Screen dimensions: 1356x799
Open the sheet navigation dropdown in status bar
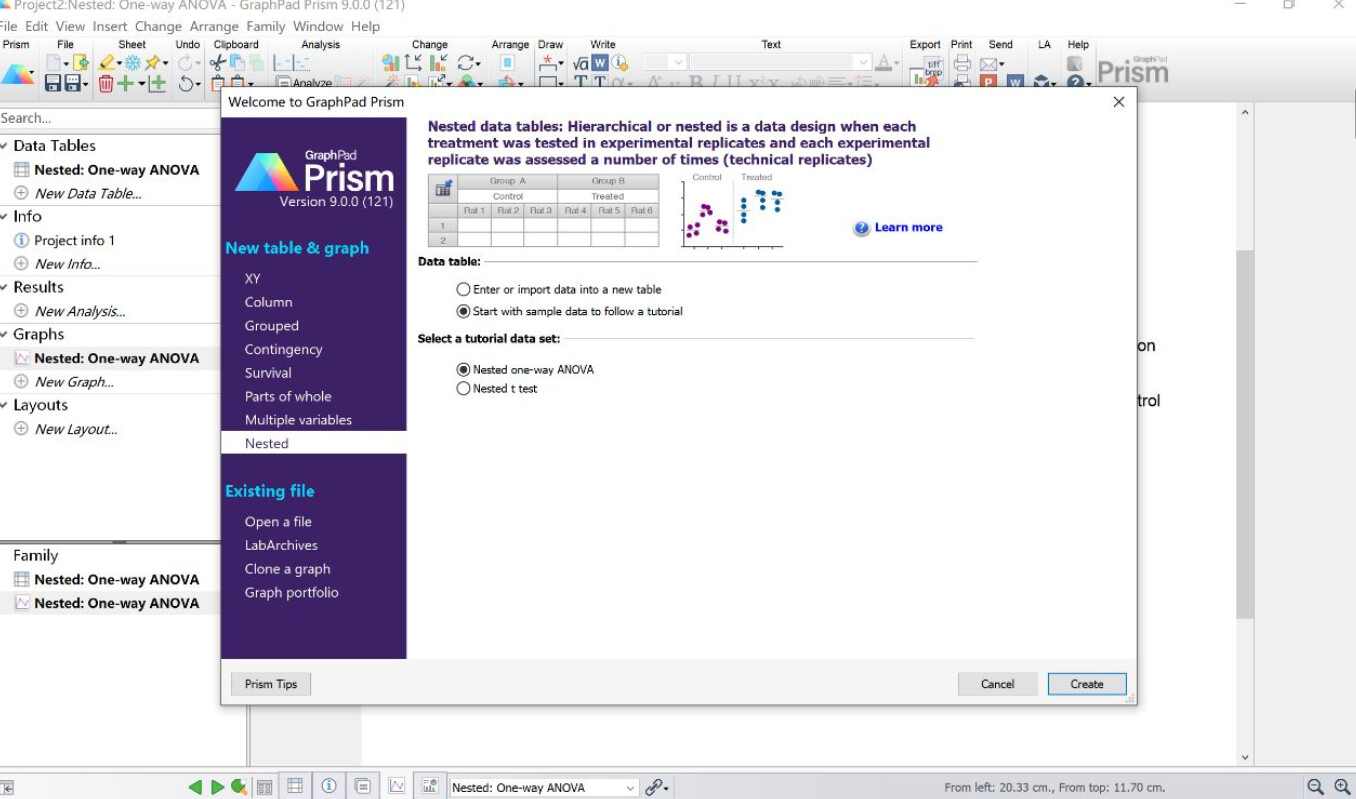(630, 787)
